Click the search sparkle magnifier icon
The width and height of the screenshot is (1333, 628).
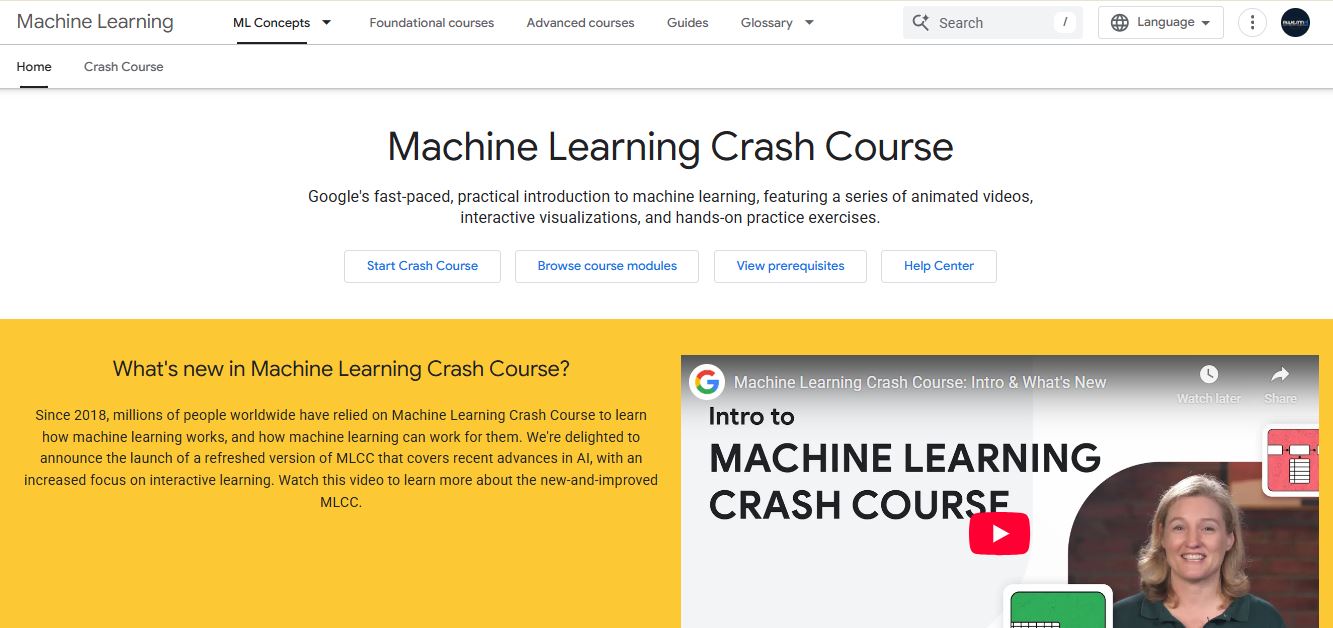(920, 22)
